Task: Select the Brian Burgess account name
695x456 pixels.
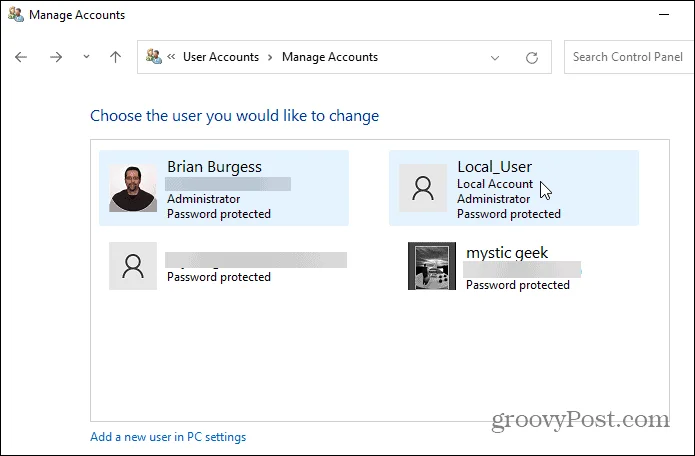Action: coord(214,167)
